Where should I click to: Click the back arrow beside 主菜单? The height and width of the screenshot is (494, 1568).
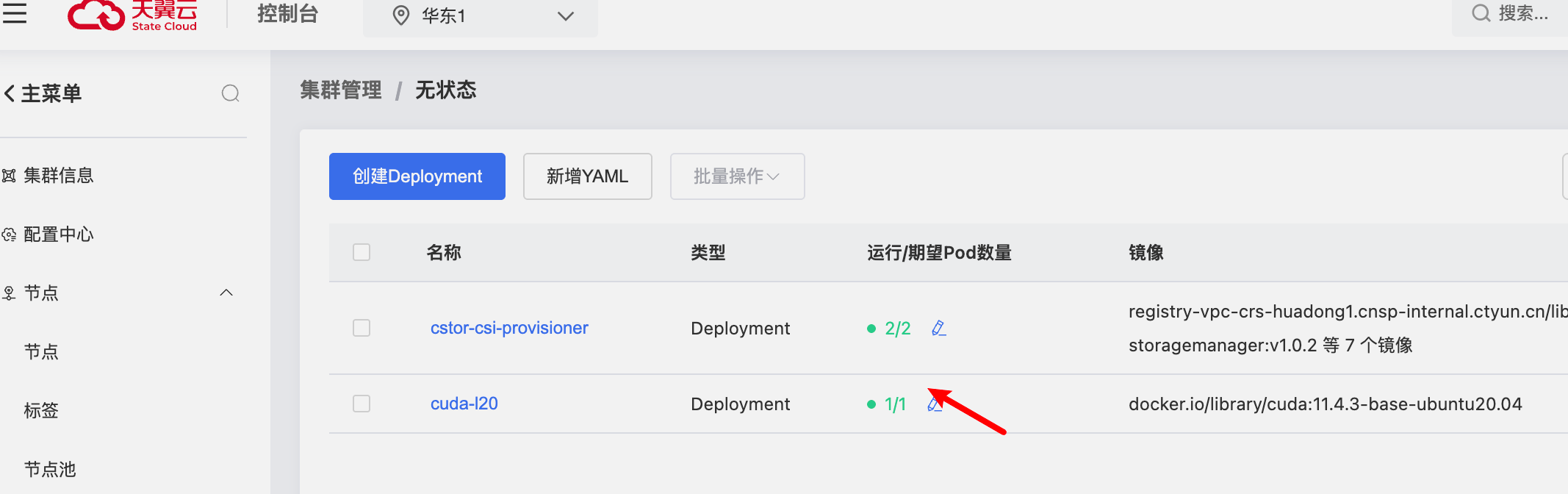[10, 93]
